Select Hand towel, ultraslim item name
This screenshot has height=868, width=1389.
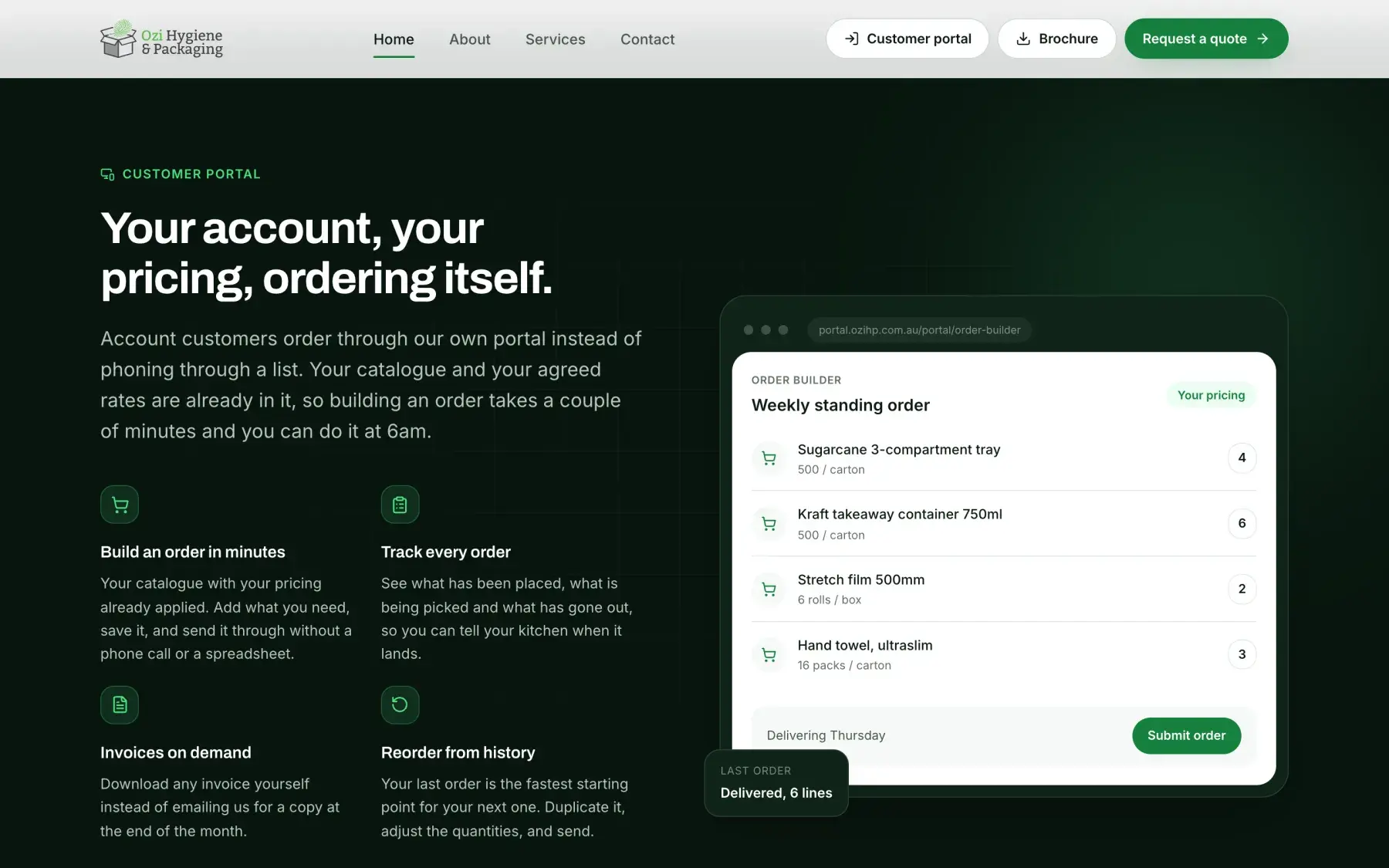865,645
